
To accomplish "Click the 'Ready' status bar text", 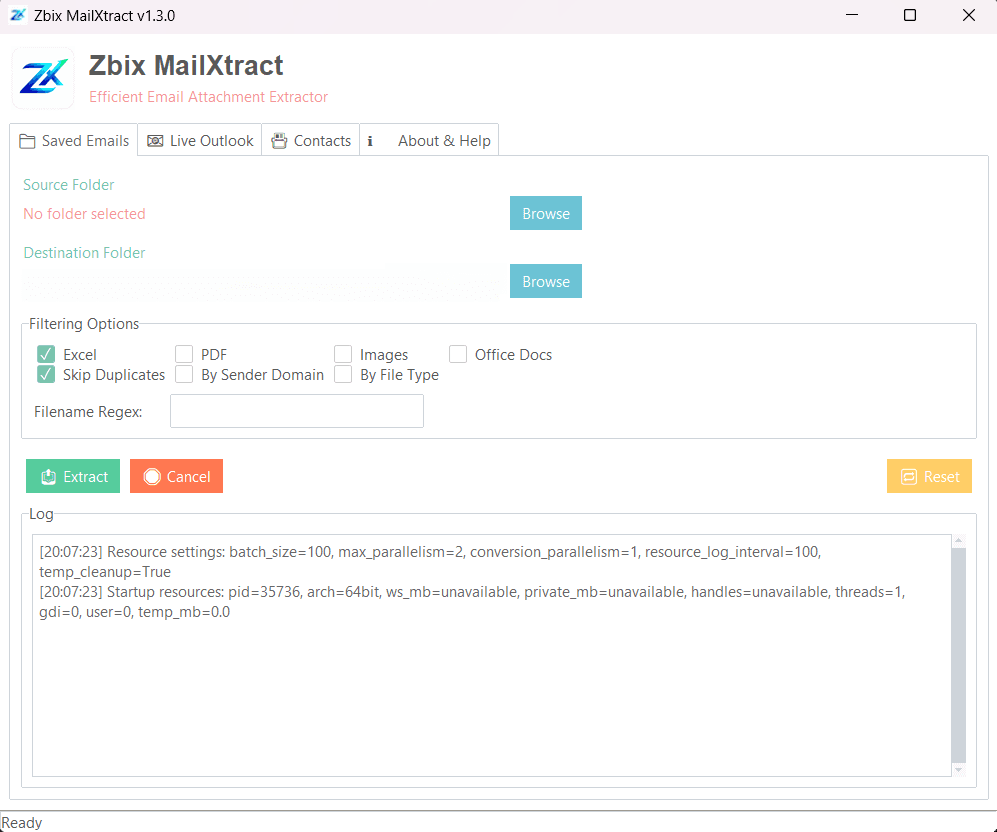I will (x=22, y=822).
